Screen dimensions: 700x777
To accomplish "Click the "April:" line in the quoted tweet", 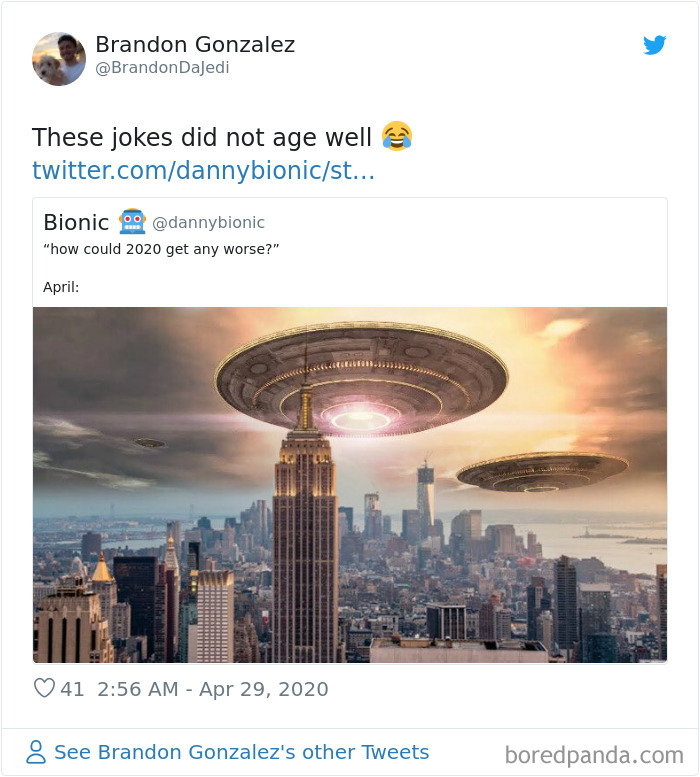I will click(x=61, y=287).
